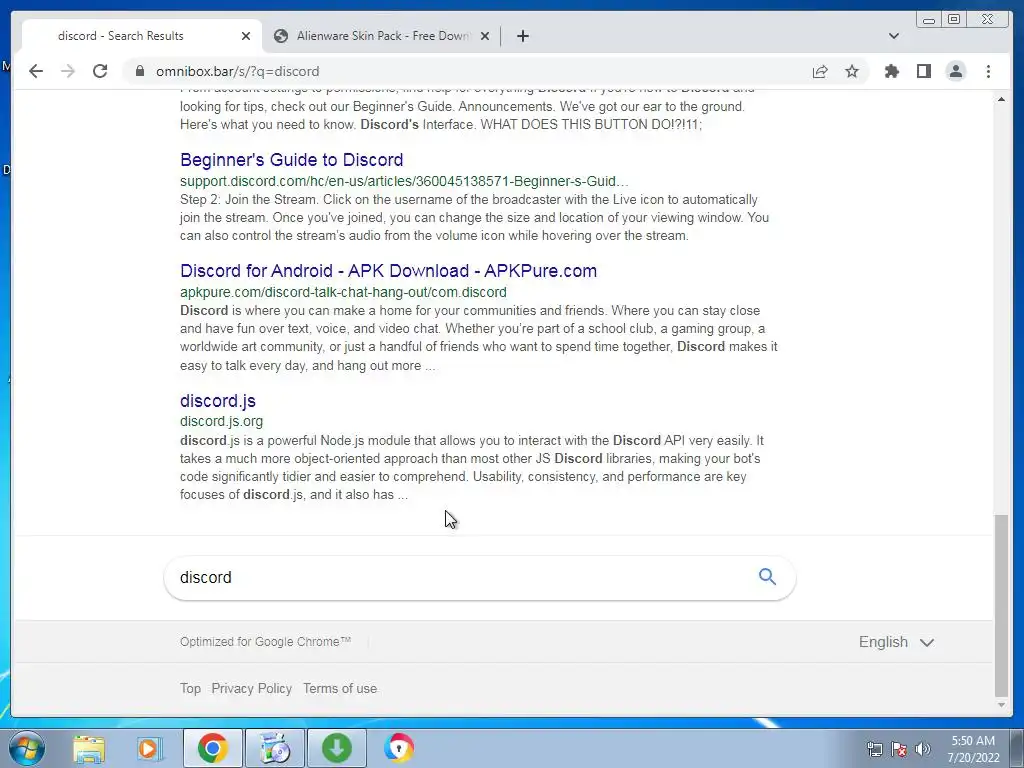Open the Beginner's Guide to Discord result
This screenshot has width=1024, height=768.
coord(291,160)
